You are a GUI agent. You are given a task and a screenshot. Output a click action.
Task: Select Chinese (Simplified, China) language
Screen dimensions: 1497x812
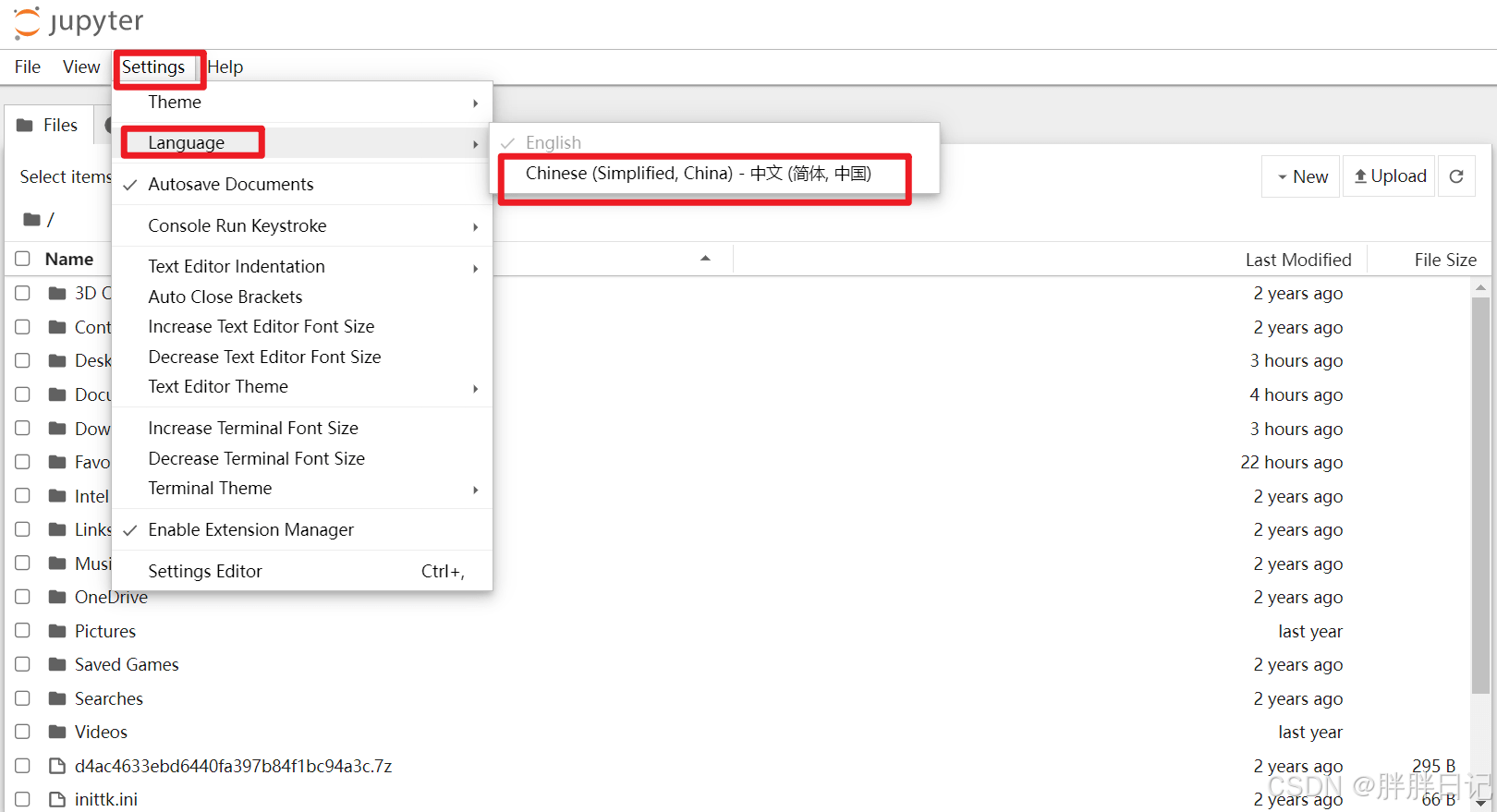click(714, 174)
